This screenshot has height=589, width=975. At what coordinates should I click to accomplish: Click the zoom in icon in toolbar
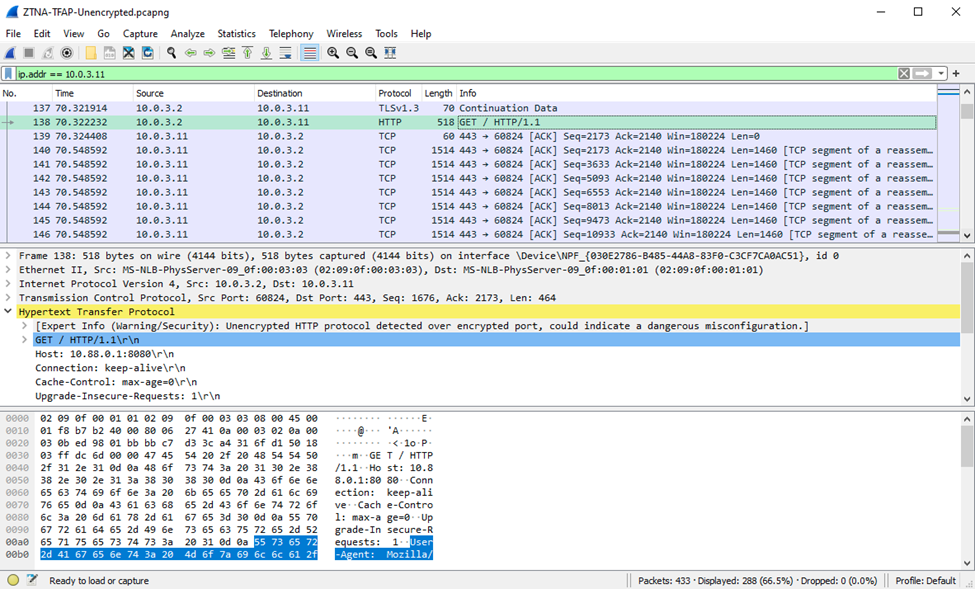(333, 53)
